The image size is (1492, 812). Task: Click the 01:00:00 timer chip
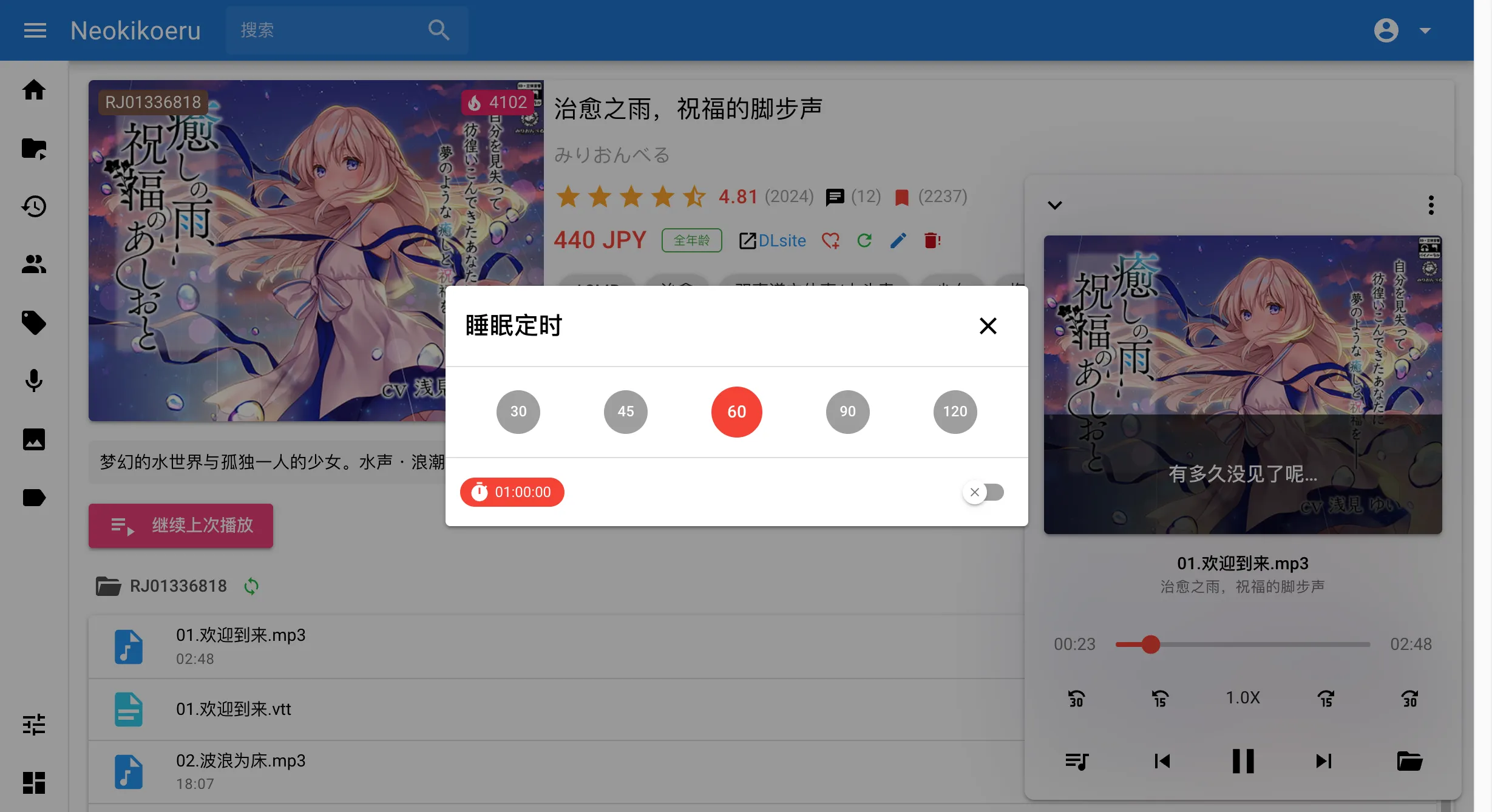[512, 492]
